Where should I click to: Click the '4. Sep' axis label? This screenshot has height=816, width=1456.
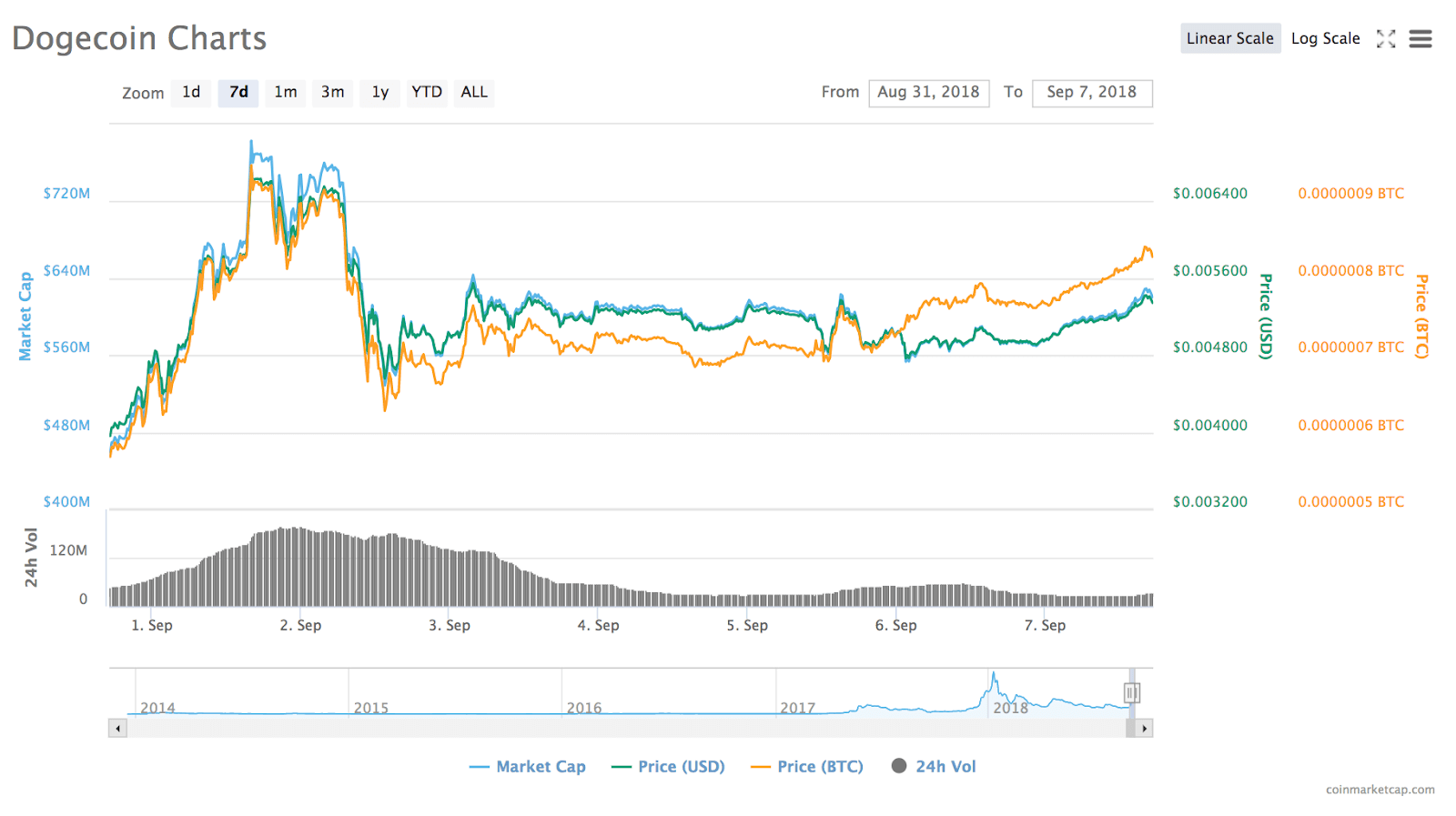598,626
